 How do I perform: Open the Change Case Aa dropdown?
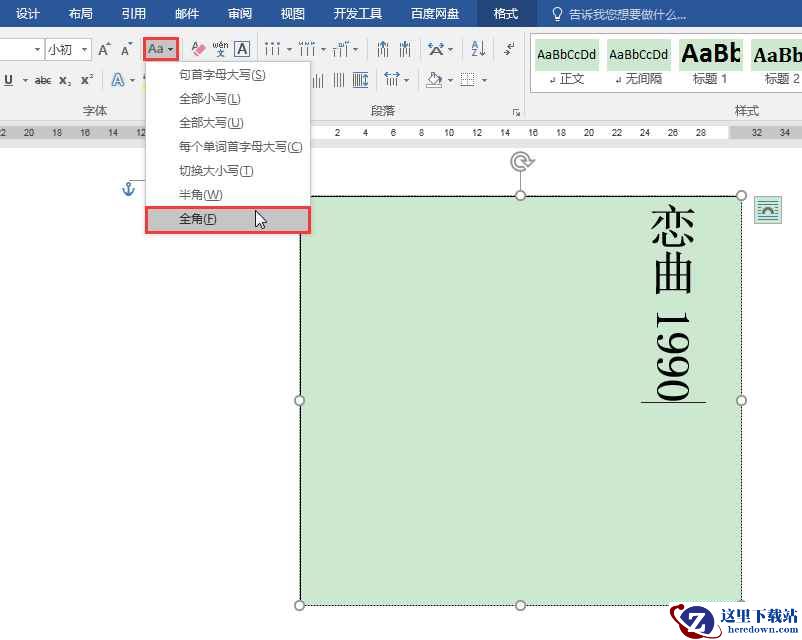(x=161, y=49)
